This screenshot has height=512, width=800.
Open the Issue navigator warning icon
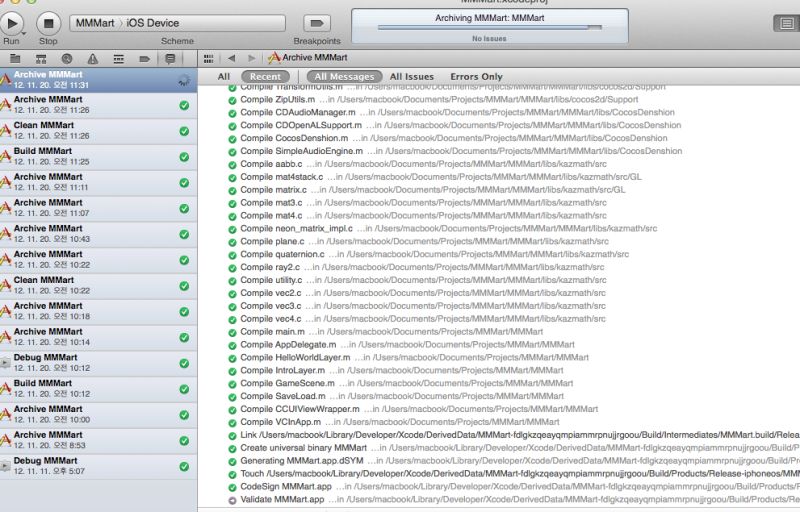93,59
